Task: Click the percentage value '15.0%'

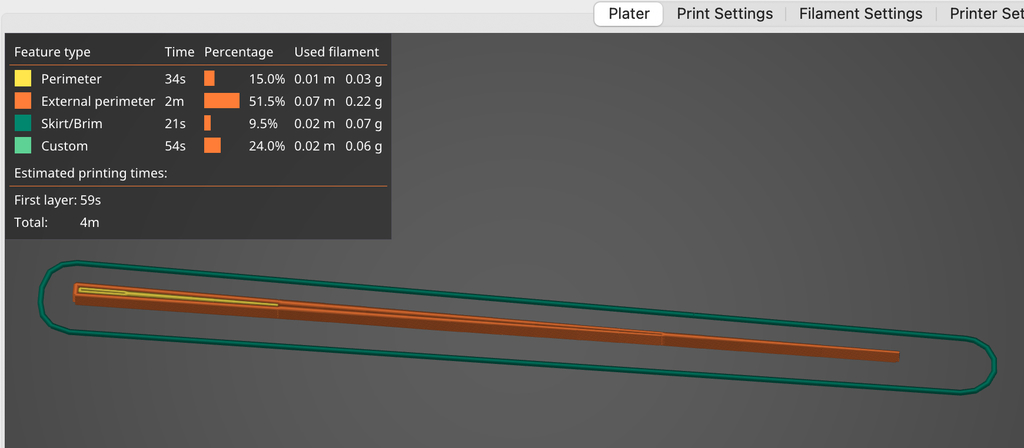Action: coord(267,79)
